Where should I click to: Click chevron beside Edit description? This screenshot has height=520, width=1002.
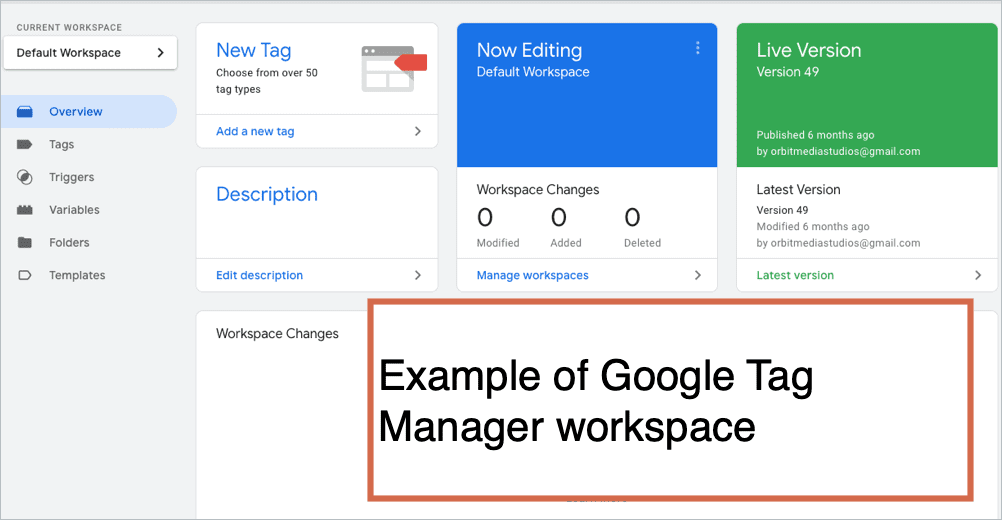tap(418, 275)
